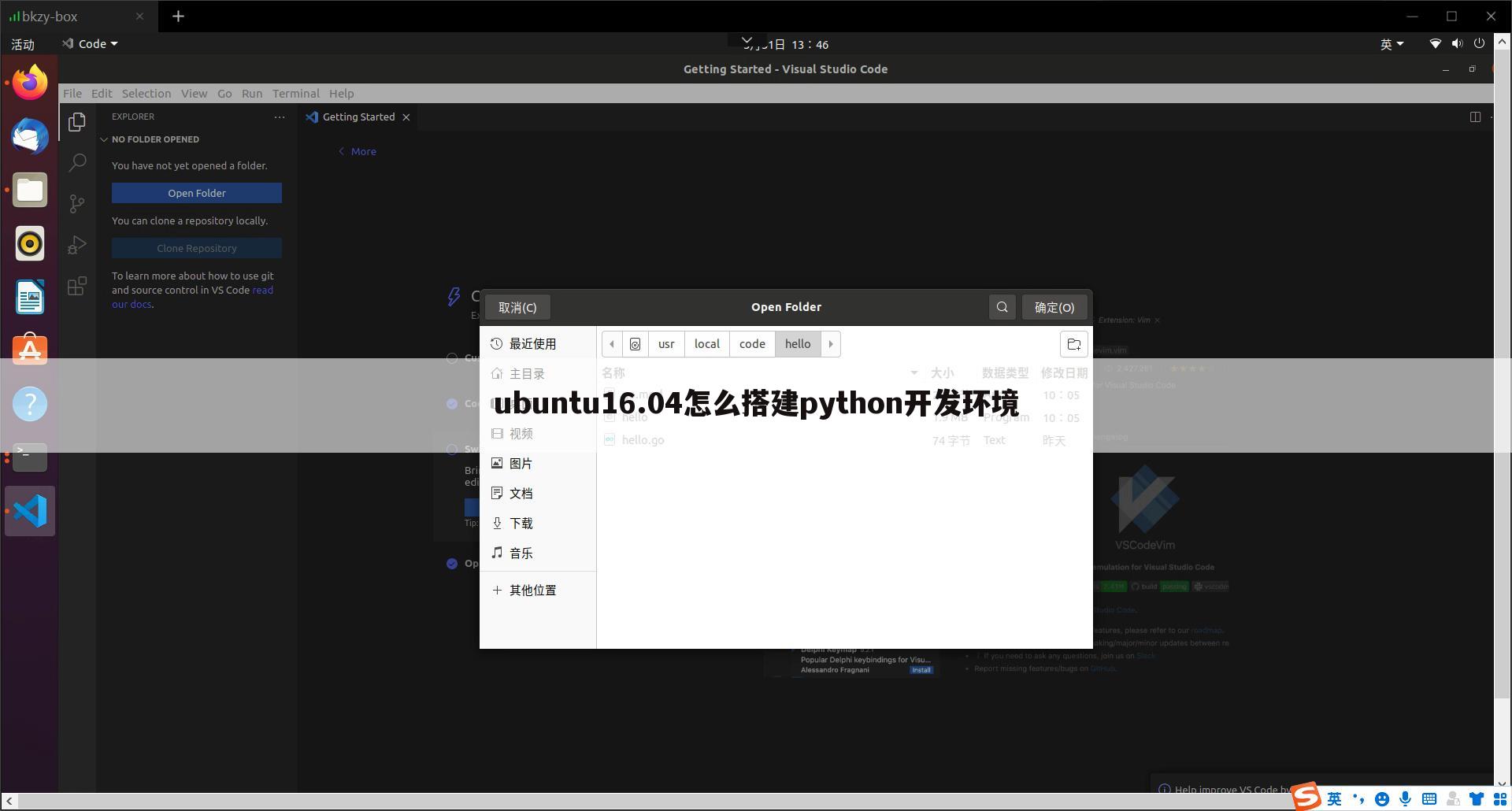This screenshot has height=811, width=1512.
Task: Open Ubuntu Software from the dock
Action: click(30, 350)
